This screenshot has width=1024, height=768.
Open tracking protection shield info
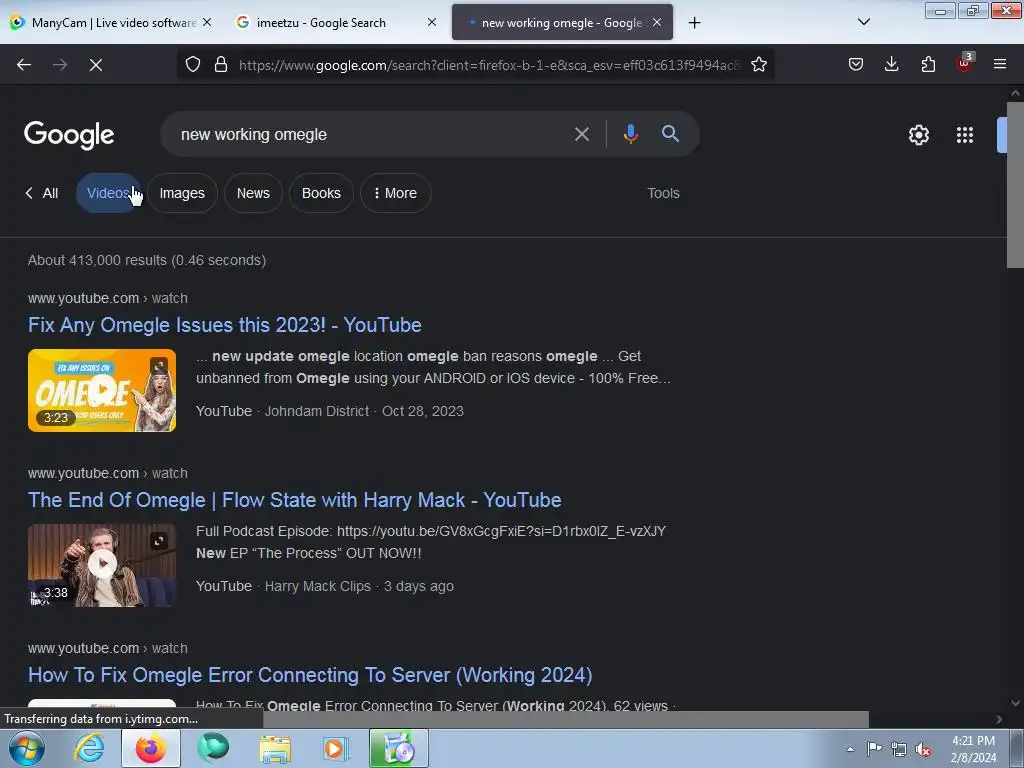193,65
